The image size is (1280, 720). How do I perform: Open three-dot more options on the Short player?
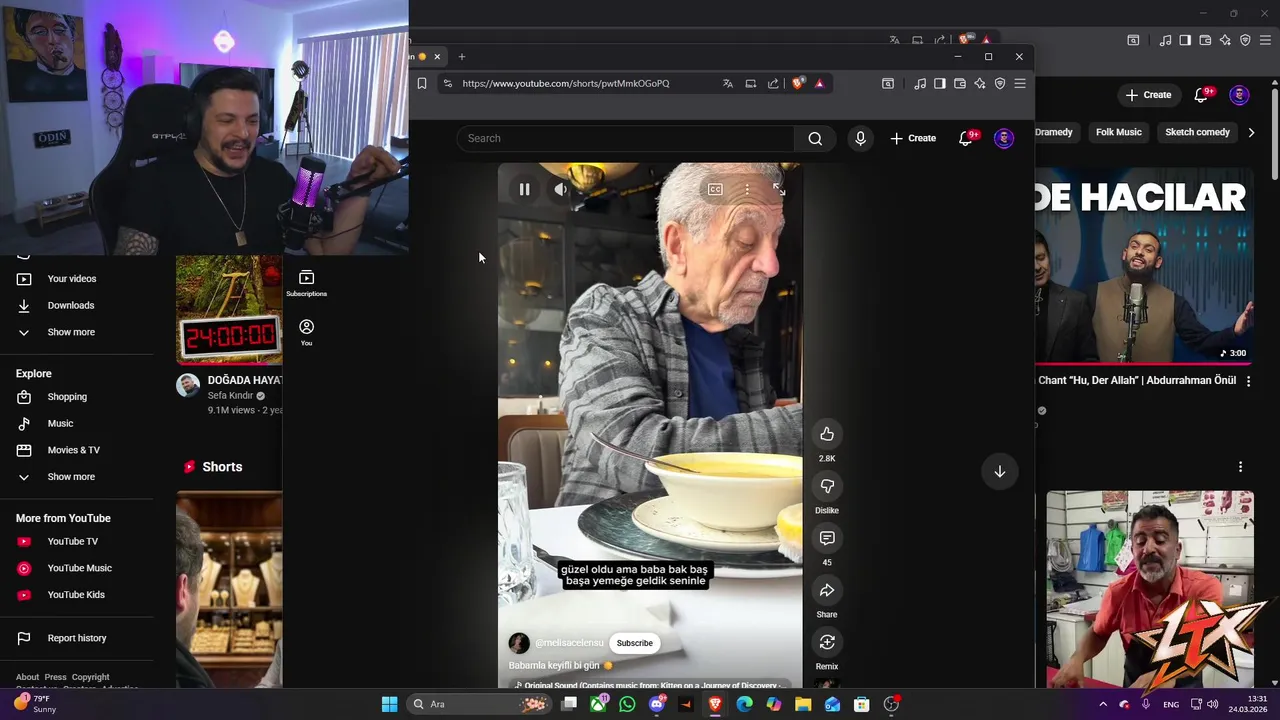pos(747,189)
